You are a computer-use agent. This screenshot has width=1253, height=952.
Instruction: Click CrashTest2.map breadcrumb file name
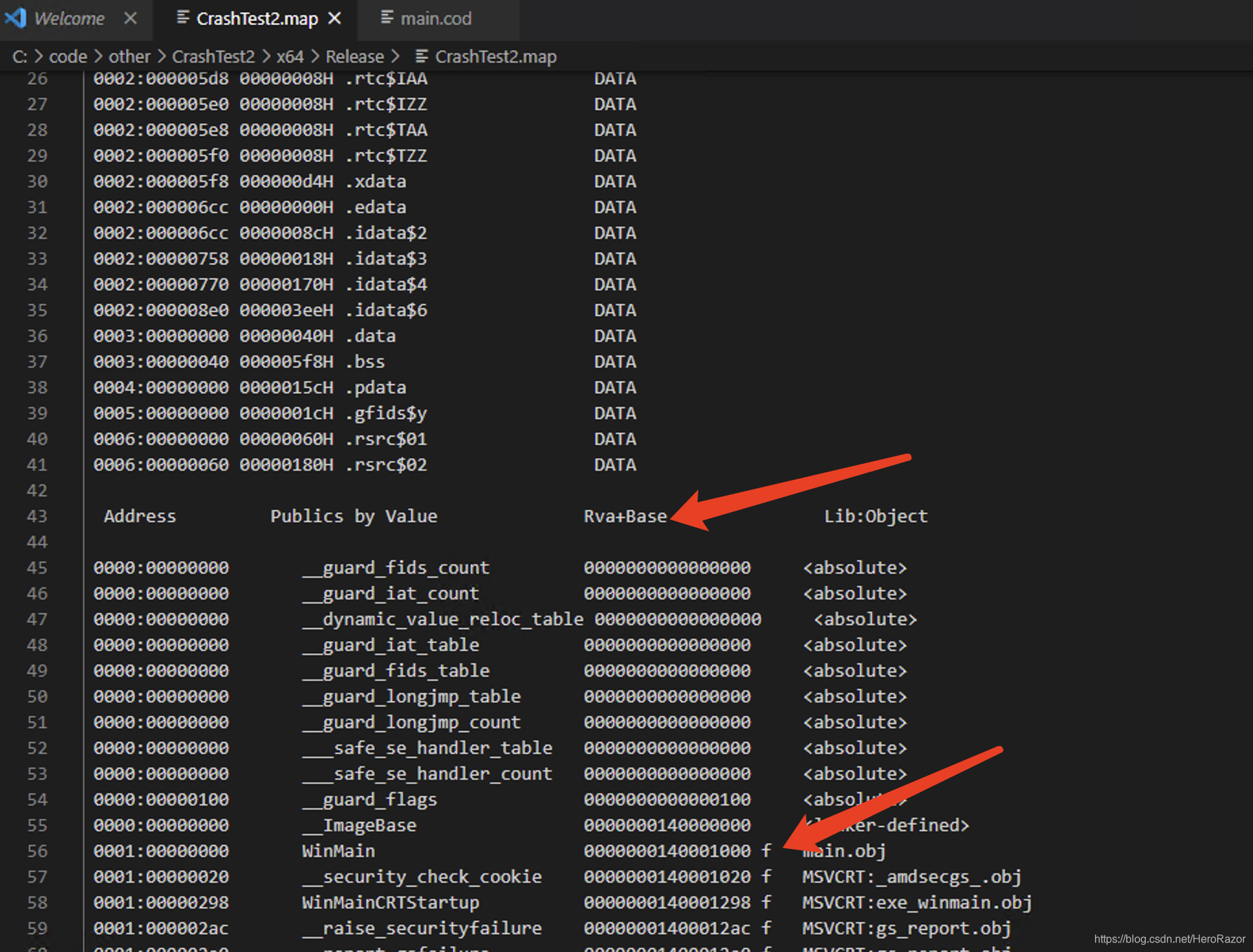496,56
